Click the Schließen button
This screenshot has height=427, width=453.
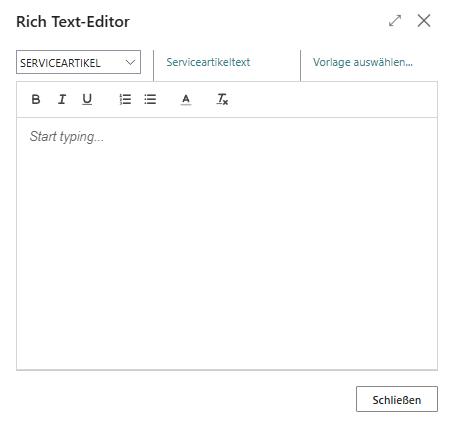click(397, 399)
